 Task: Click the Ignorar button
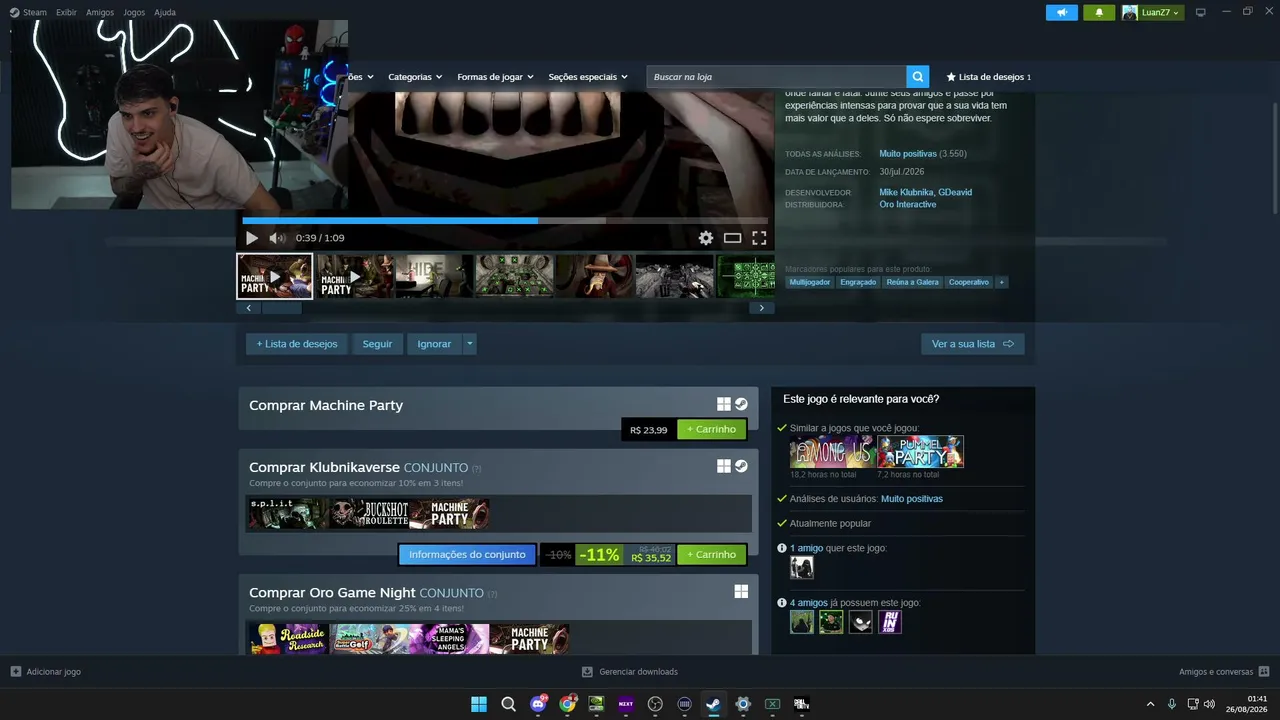pos(434,344)
